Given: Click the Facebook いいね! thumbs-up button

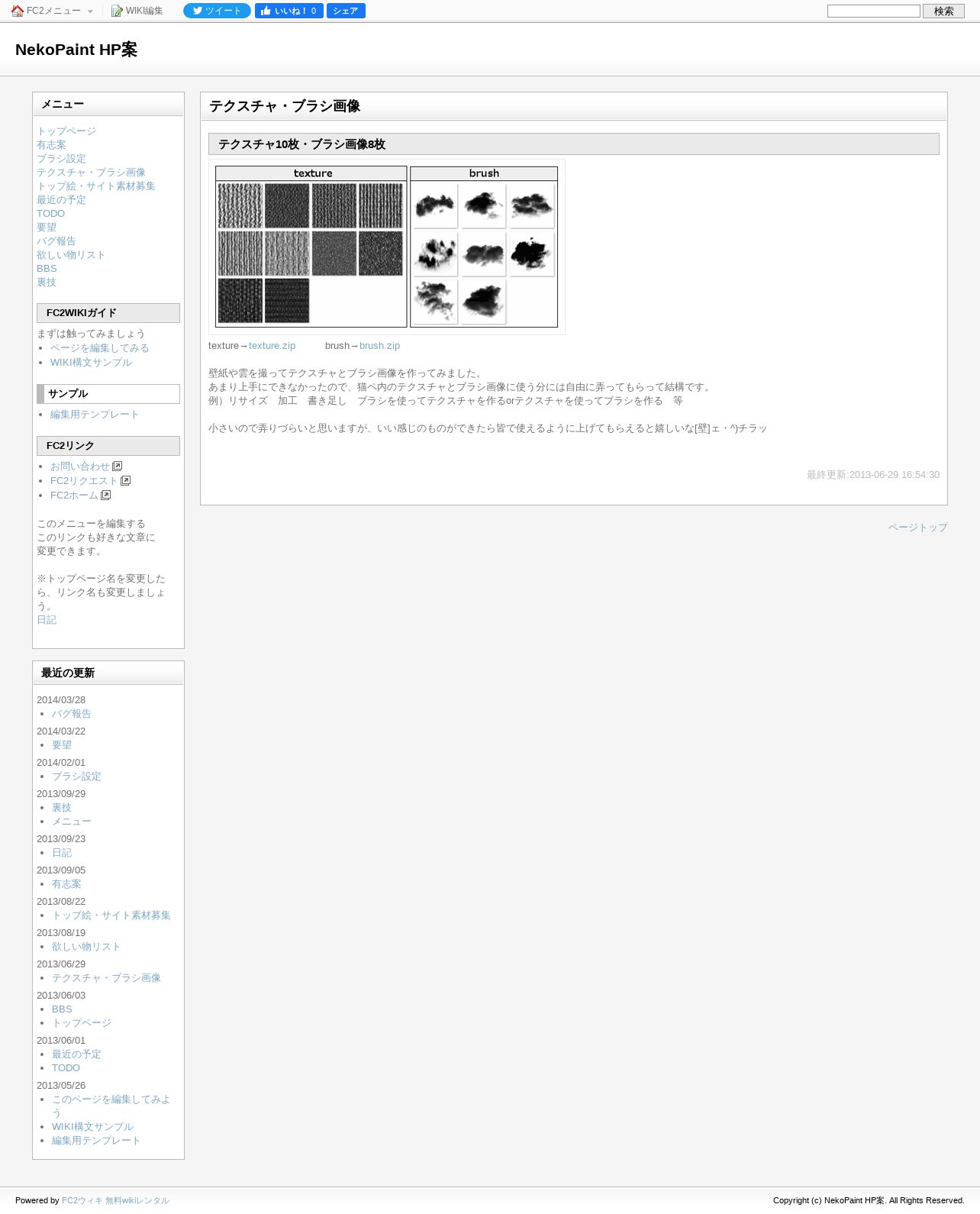Looking at the screenshot, I should pos(289,11).
